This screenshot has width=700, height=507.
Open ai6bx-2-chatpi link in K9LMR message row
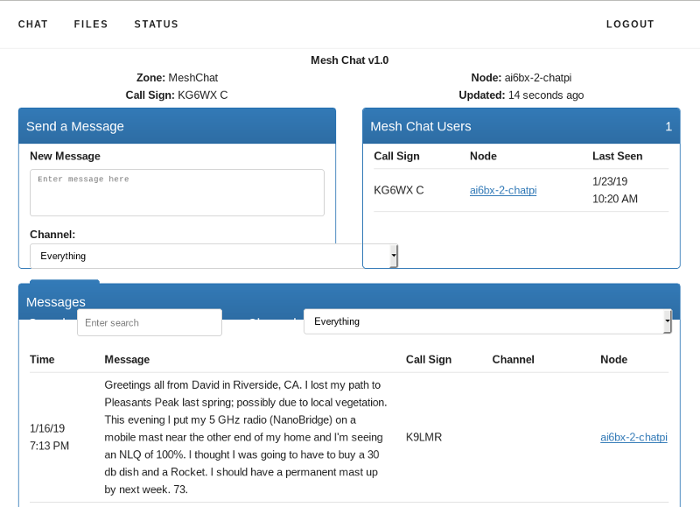point(633,437)
